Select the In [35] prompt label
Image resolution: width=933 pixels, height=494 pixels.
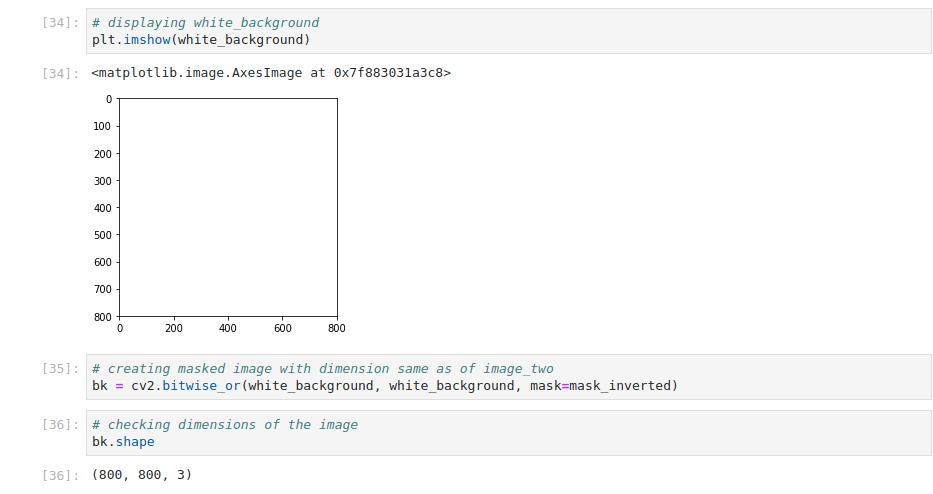[60, 368]
